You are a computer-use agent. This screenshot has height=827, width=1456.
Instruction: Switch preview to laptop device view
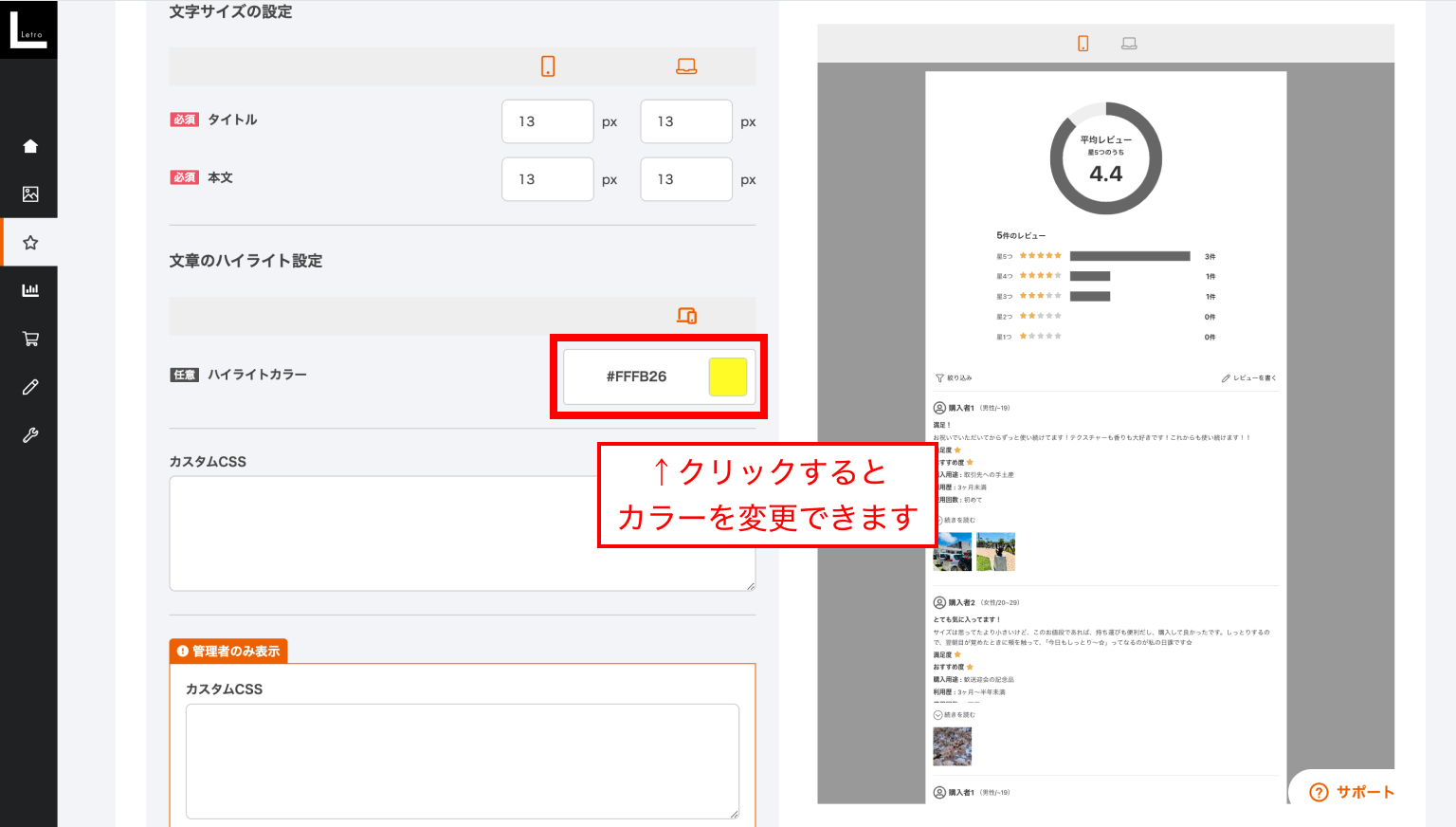(x=1129, y=44)
